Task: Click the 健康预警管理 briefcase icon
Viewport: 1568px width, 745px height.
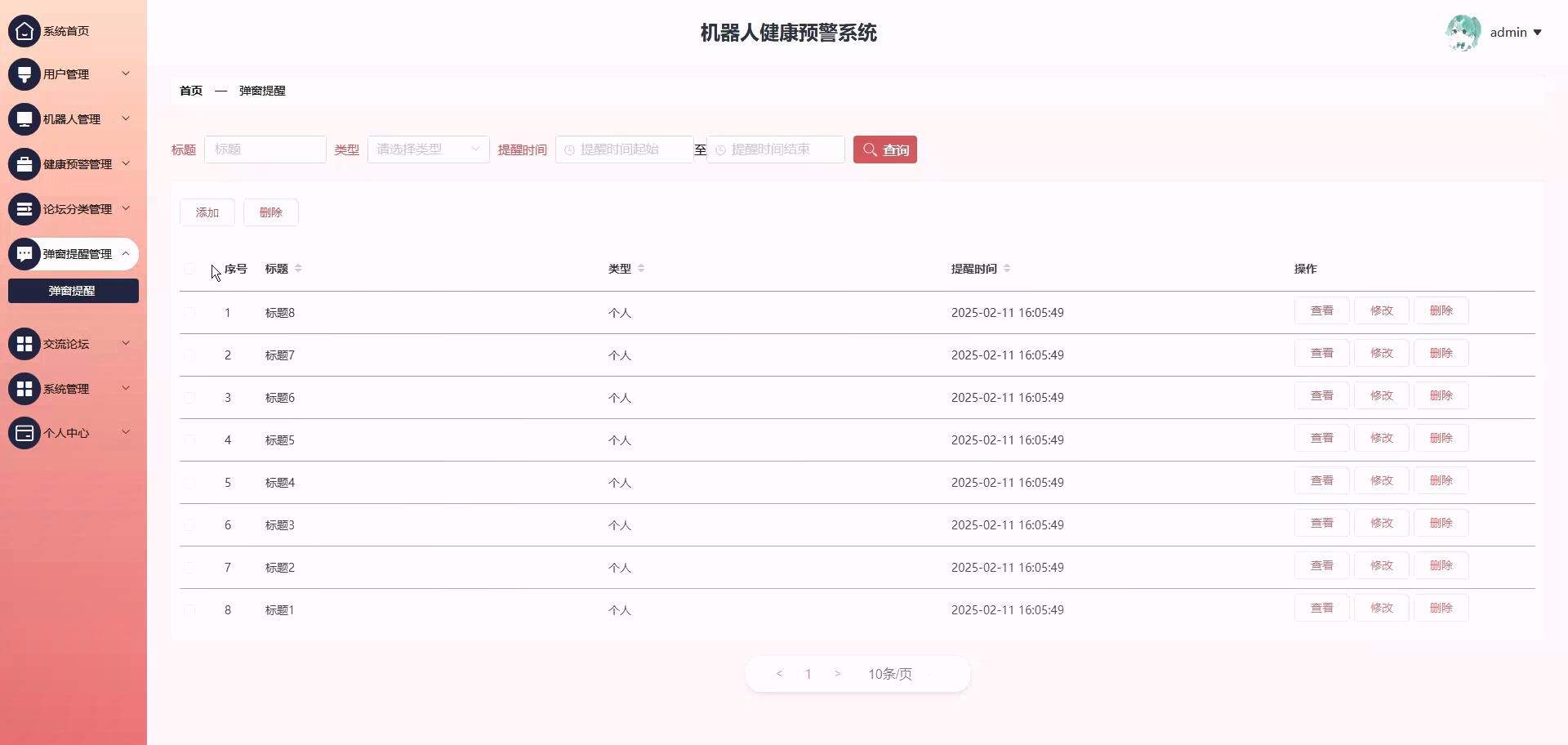Action: point(24,164)
